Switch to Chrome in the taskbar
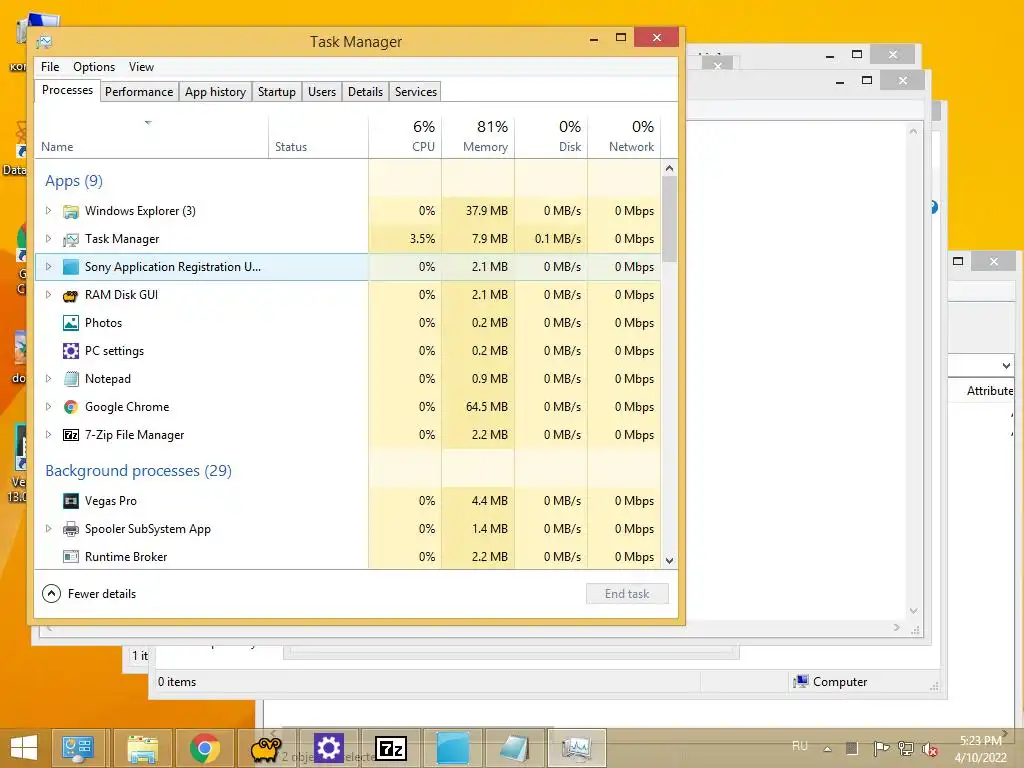1024x768 pixels. (204, 748)
